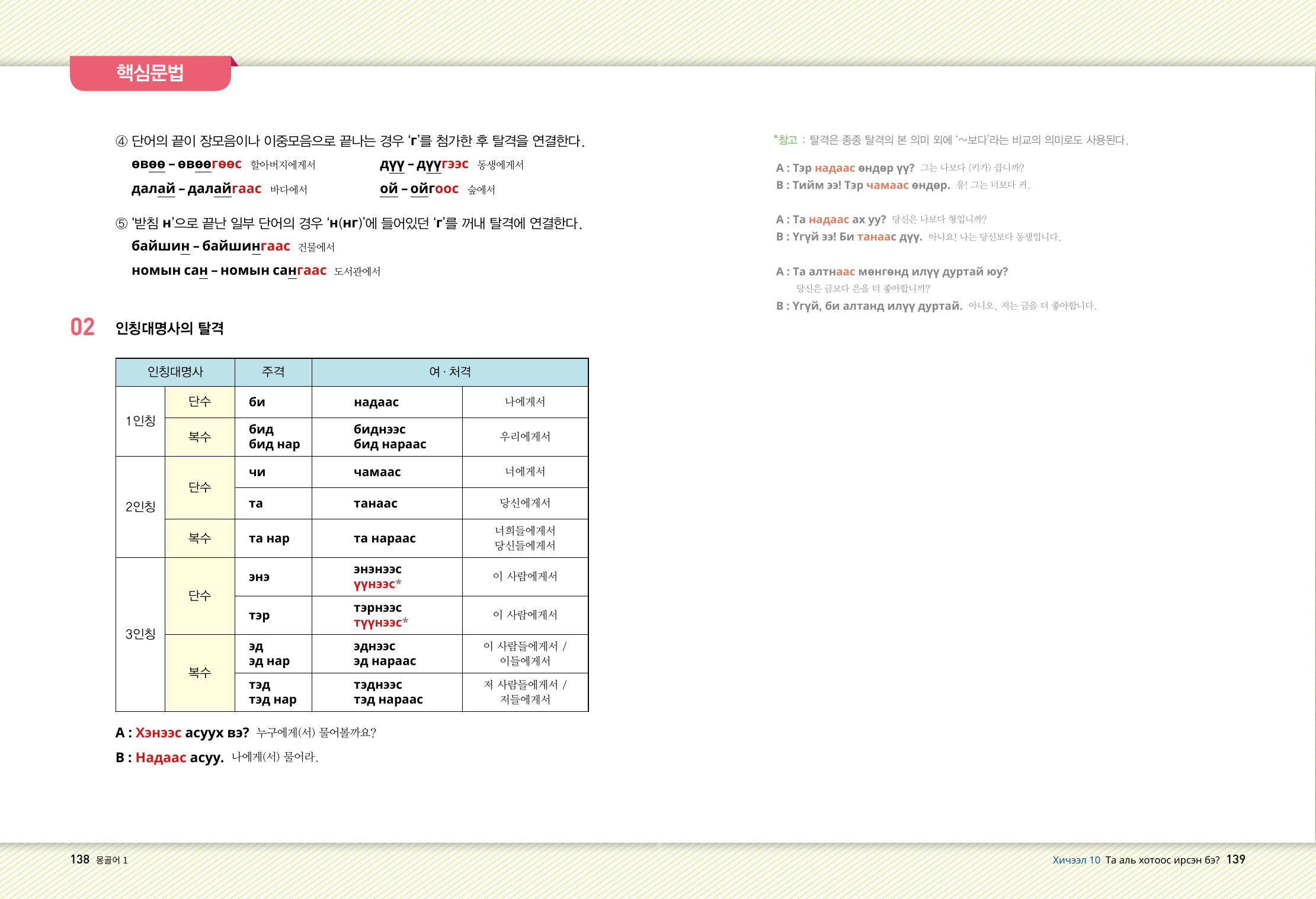Click the 3인칭 row label
Image resolution: width=1316 pixels, height=899 pixels.
[140, 634]
